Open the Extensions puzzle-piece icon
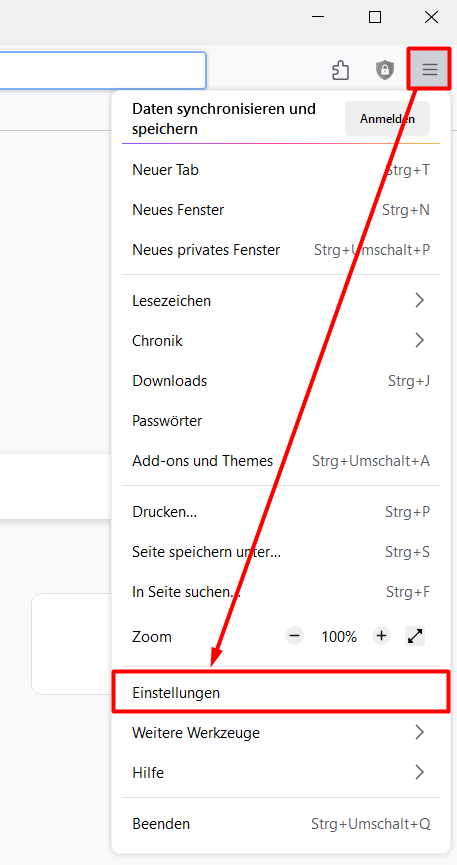 coord(341,70)
